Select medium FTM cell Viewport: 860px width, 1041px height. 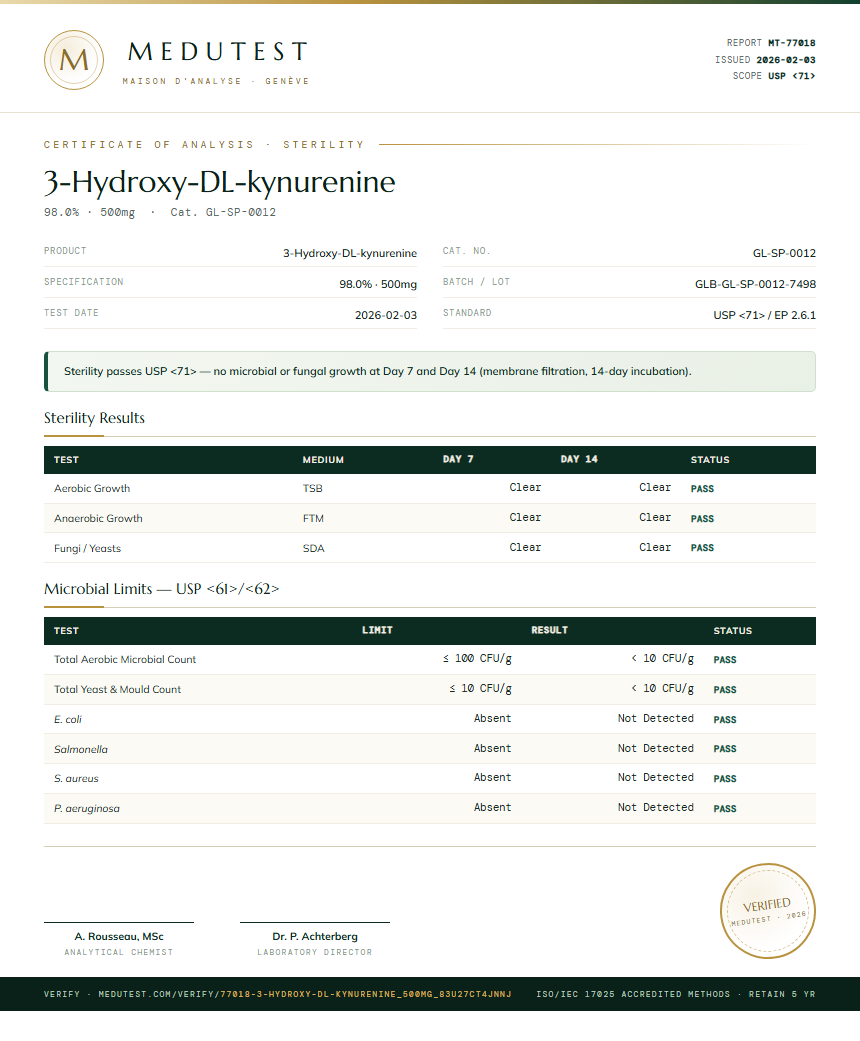coord(313,519)
